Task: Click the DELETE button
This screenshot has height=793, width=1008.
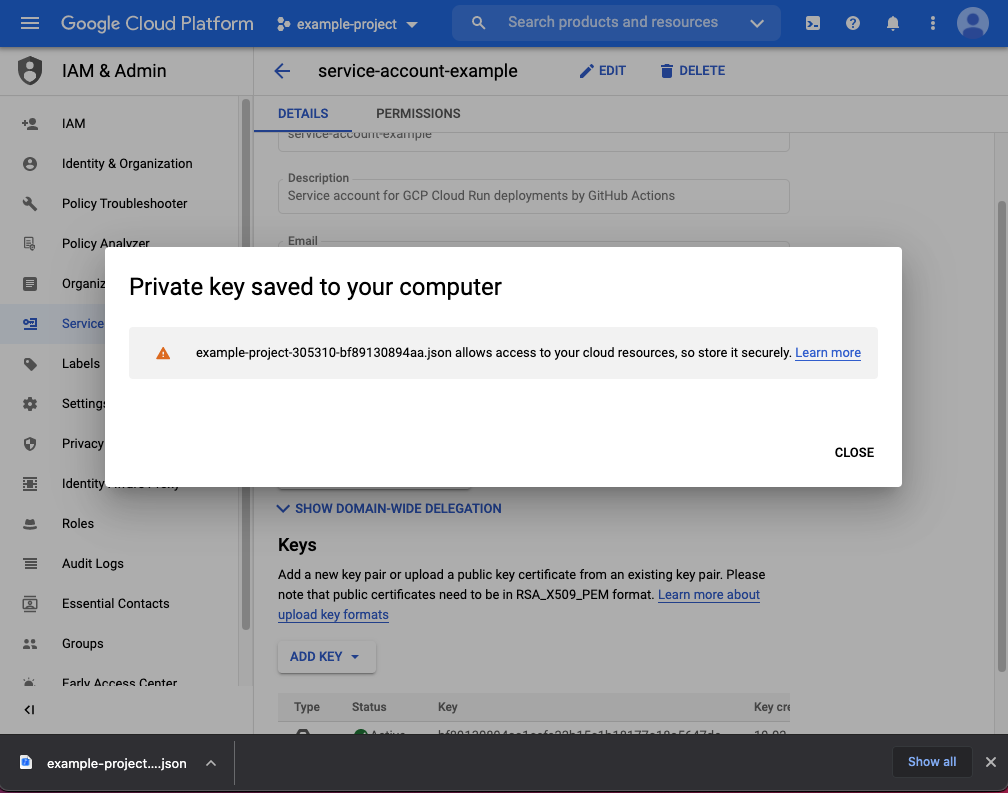Action: coord(692,71)
